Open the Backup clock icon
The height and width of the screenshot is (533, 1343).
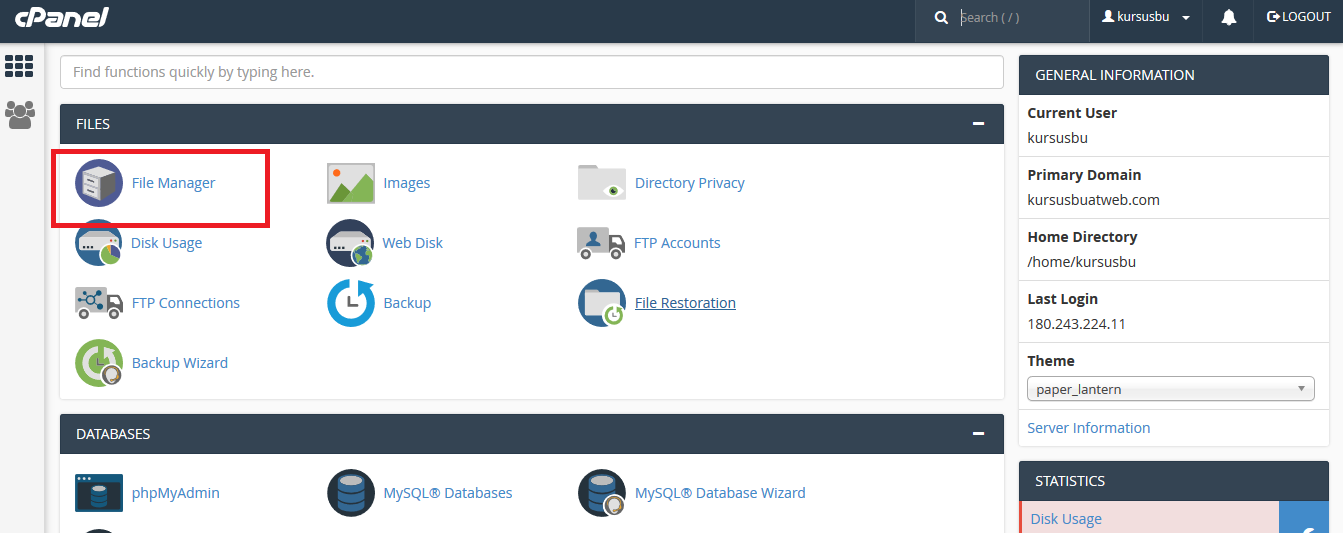pyautogui.click(x=351, y=303)
